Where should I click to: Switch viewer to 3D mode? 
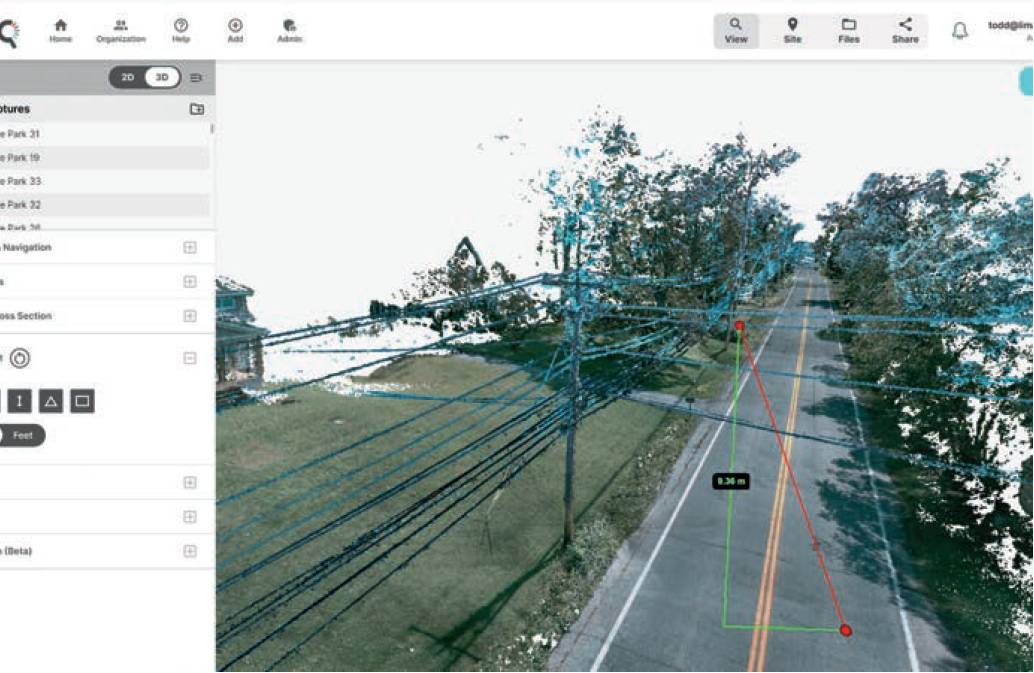click(x=161, y=77)
